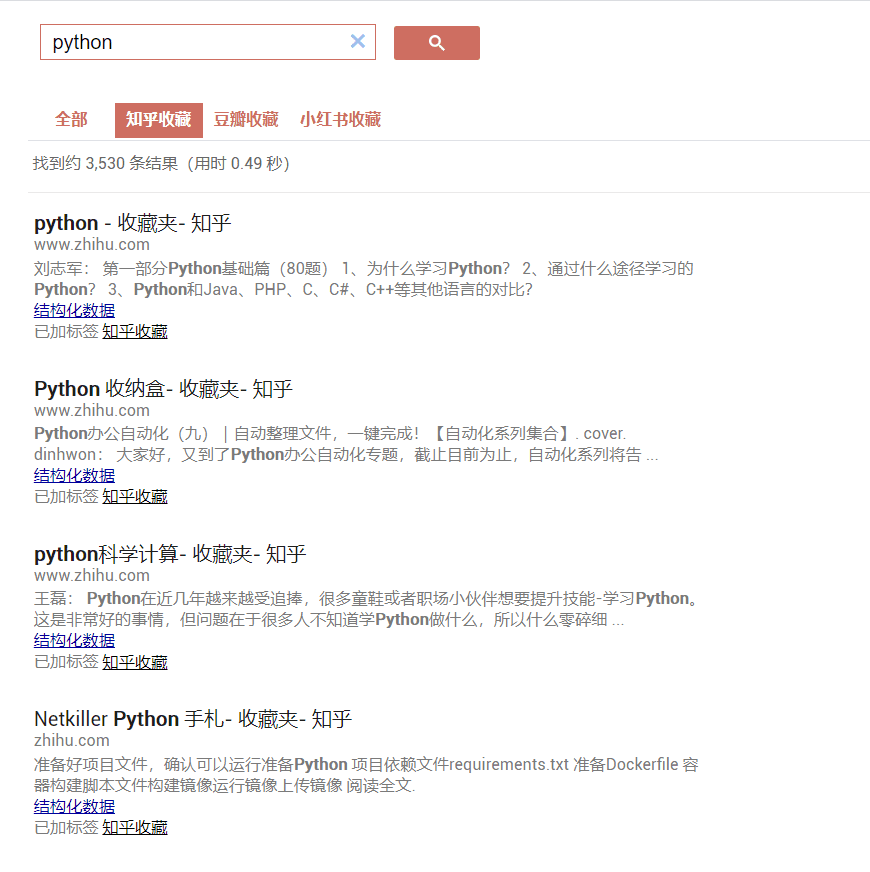Click 知乎收藏 tag under python科学计算 result
870x872 pixels.
(135, 662)
